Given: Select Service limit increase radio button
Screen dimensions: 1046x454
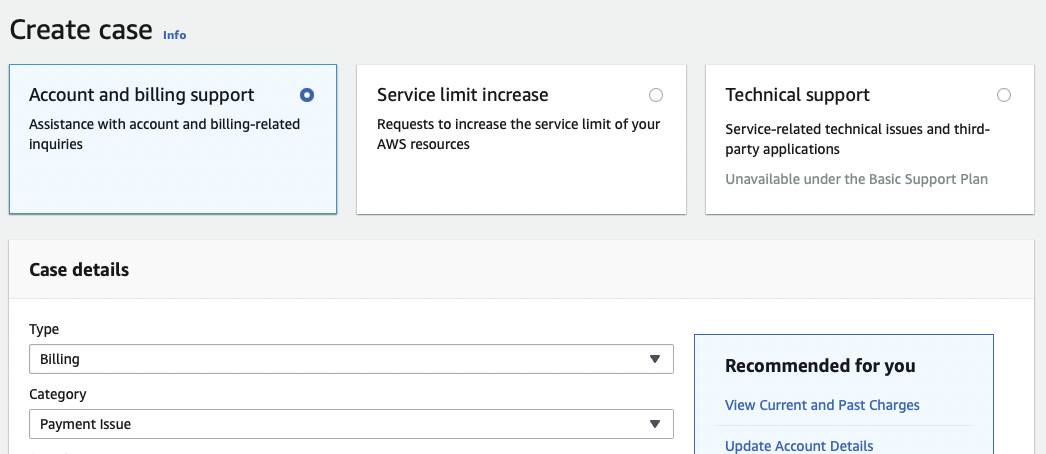Looking at the screenshot, I should 656,95.
